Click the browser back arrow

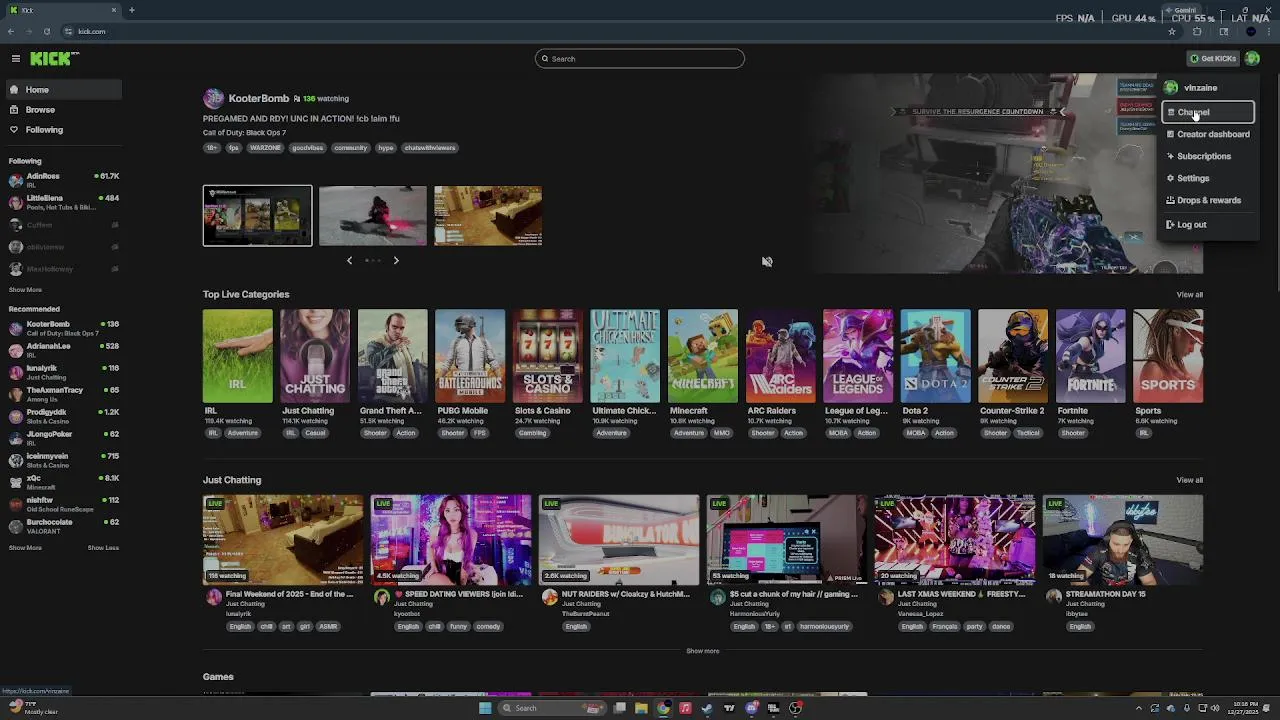coord(11,32)
